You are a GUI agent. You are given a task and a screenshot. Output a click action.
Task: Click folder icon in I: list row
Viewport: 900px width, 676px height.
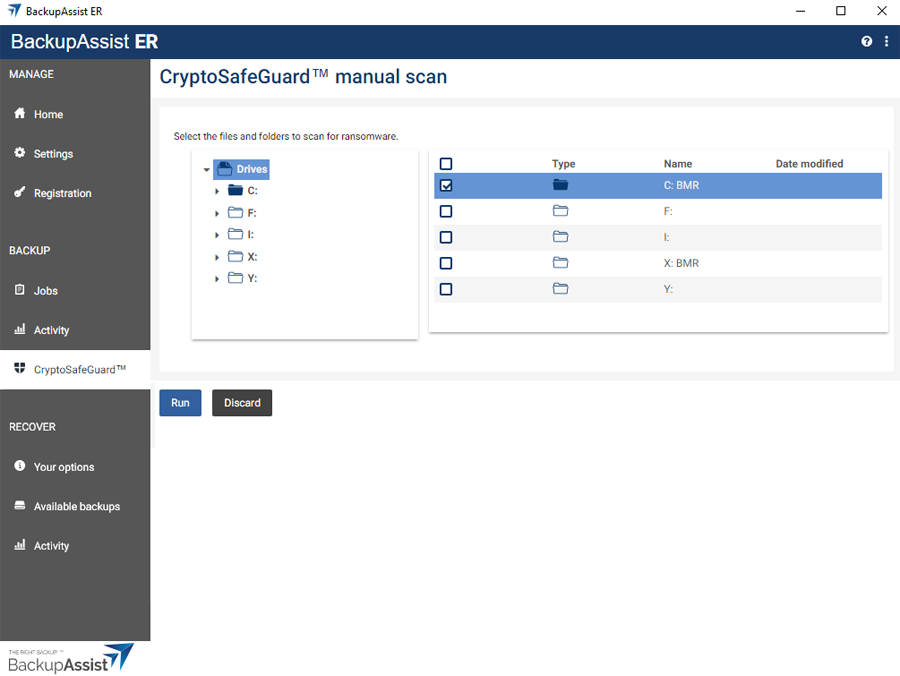pos(560,236)
